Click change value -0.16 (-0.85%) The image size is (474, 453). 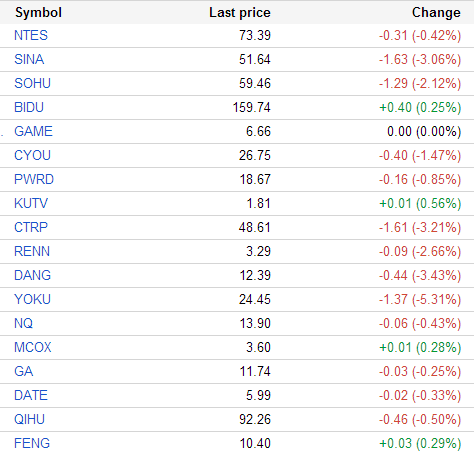coord(420,179)
